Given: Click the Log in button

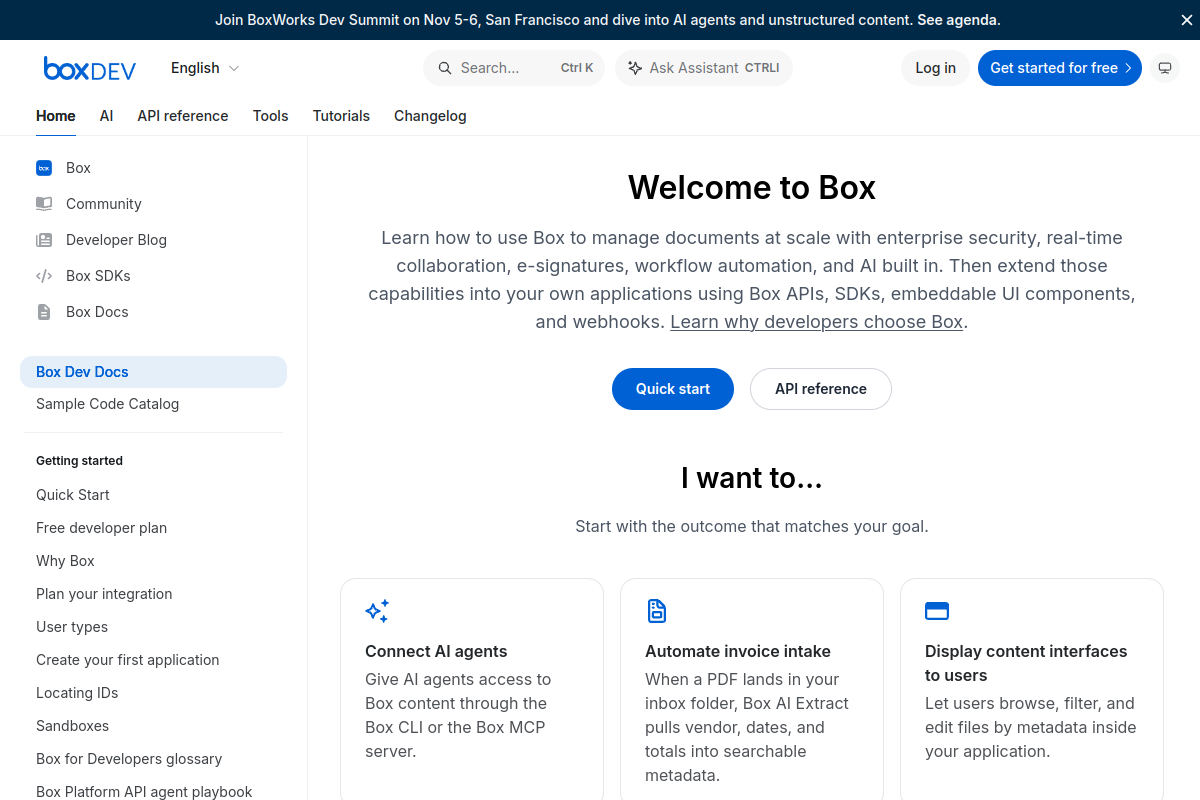Looking at the screenshot, I should [936, 68].
